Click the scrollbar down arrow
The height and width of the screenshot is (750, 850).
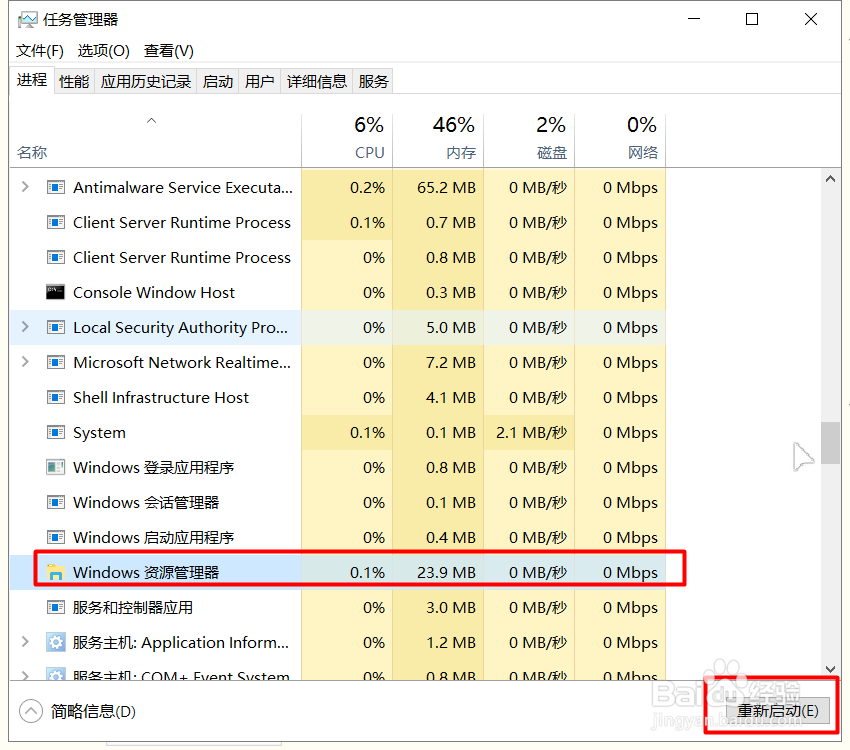(x=830, y=670)
